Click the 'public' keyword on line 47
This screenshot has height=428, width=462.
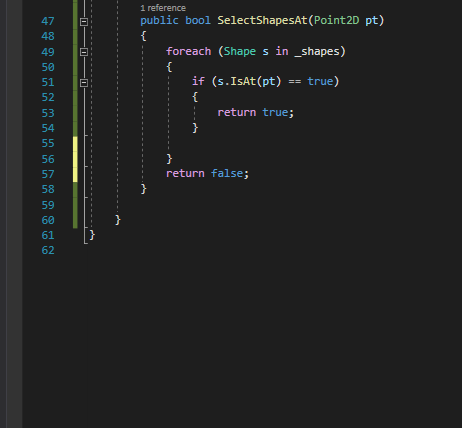(159, 20)
